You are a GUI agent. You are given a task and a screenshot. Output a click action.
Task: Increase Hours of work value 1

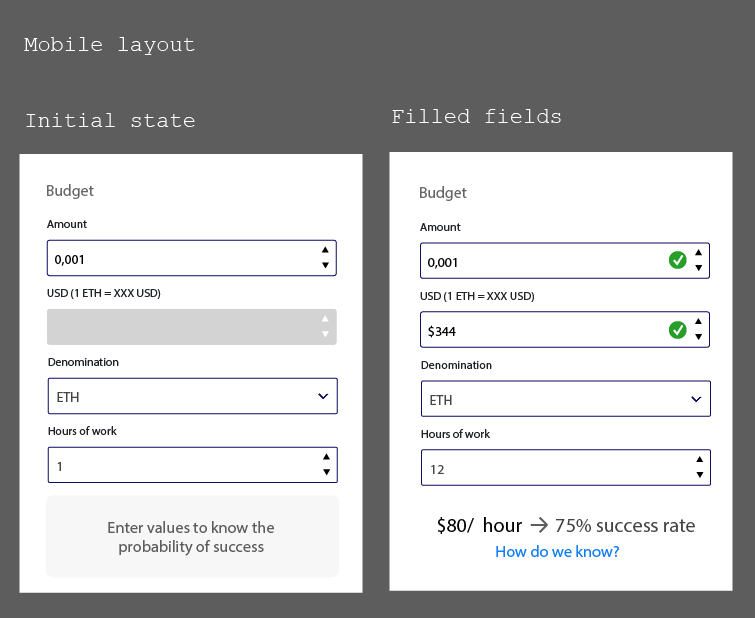point(325,458)
